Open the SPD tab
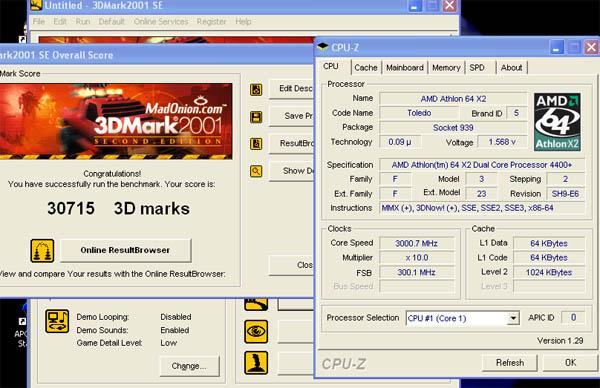The image size is (600, 388). pos(477,68)
